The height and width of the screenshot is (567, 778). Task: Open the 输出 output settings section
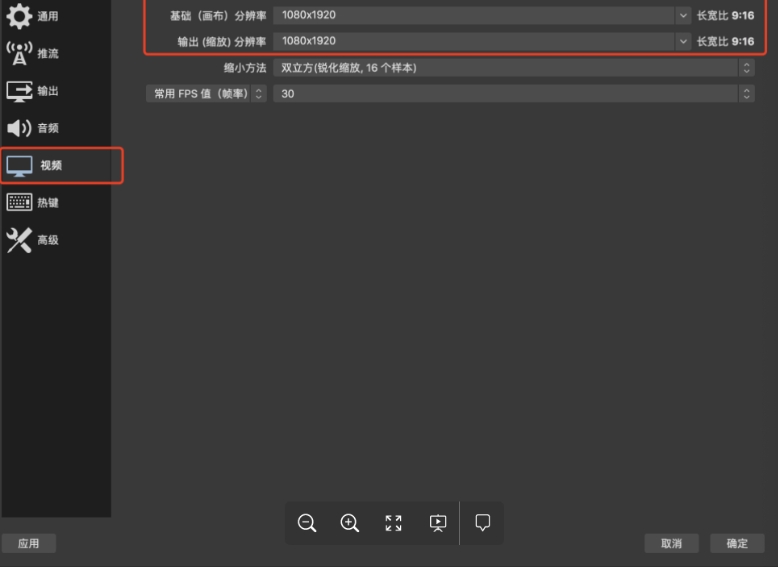tap(56, 91)
